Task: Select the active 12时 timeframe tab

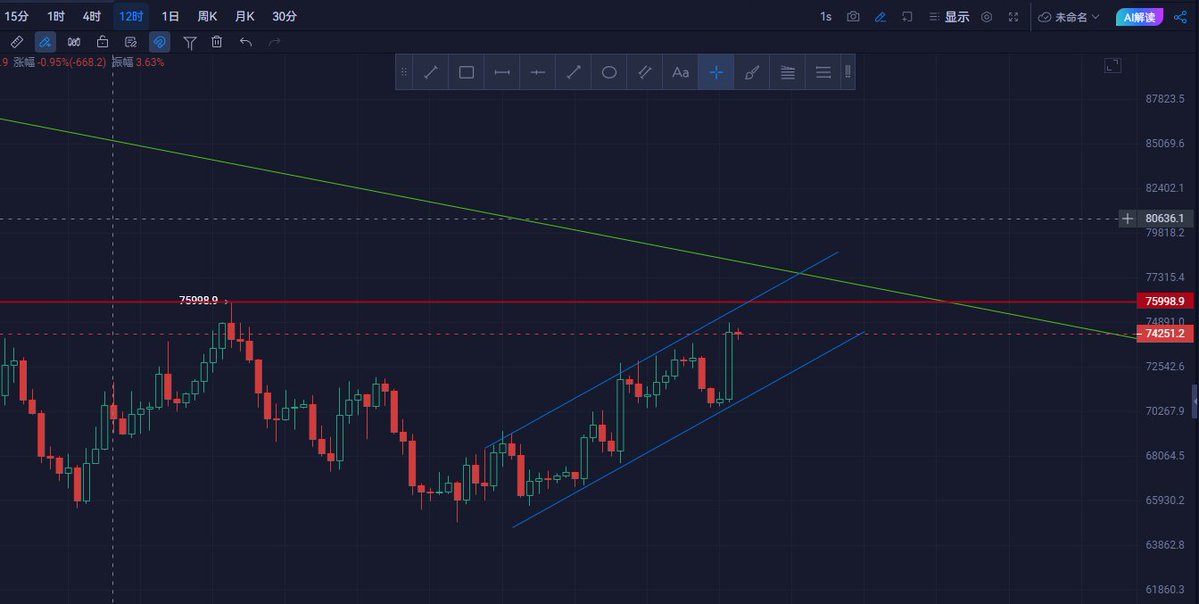Action: [131, 16]
